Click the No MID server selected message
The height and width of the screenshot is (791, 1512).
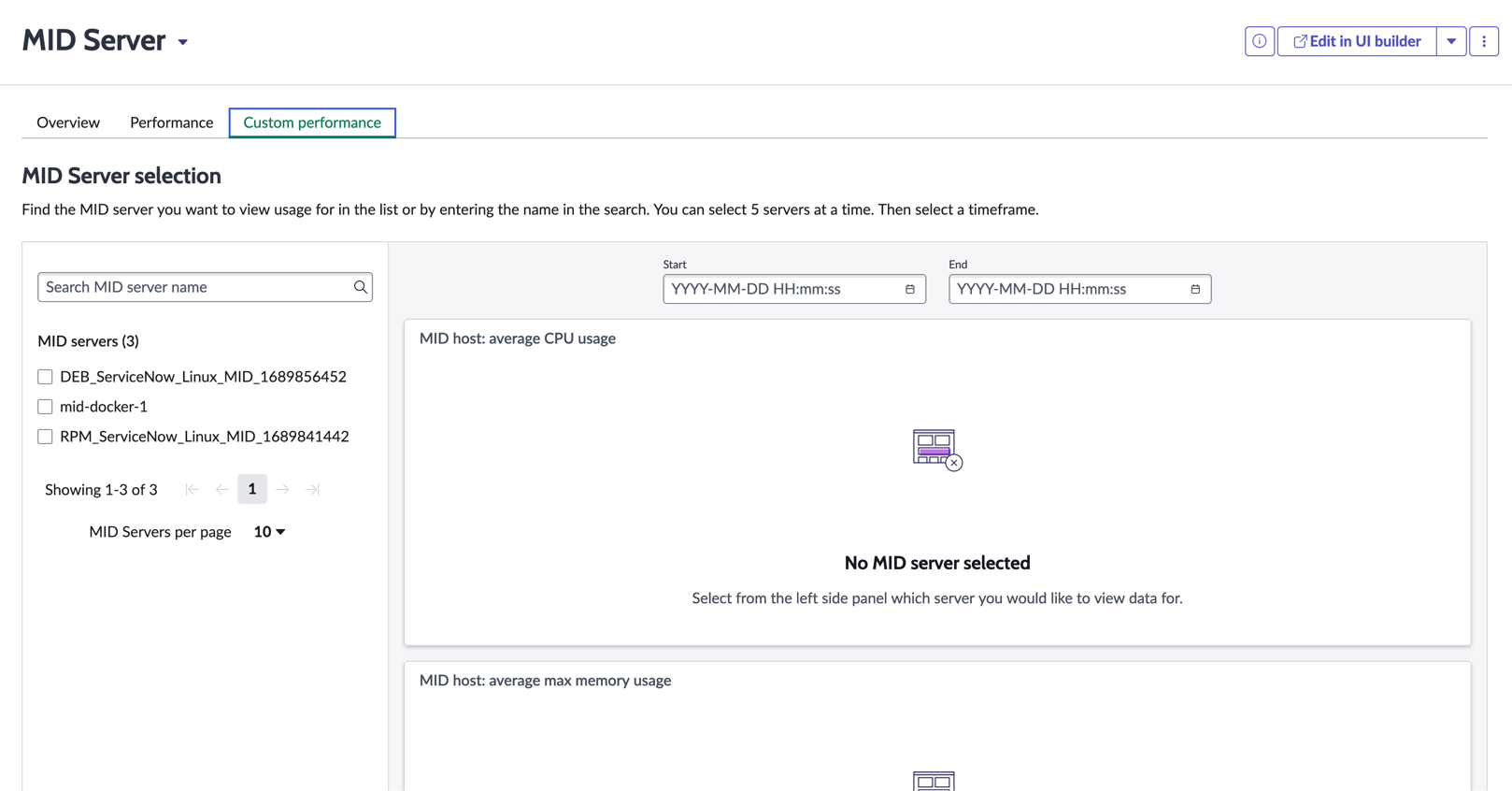point(937,563)
